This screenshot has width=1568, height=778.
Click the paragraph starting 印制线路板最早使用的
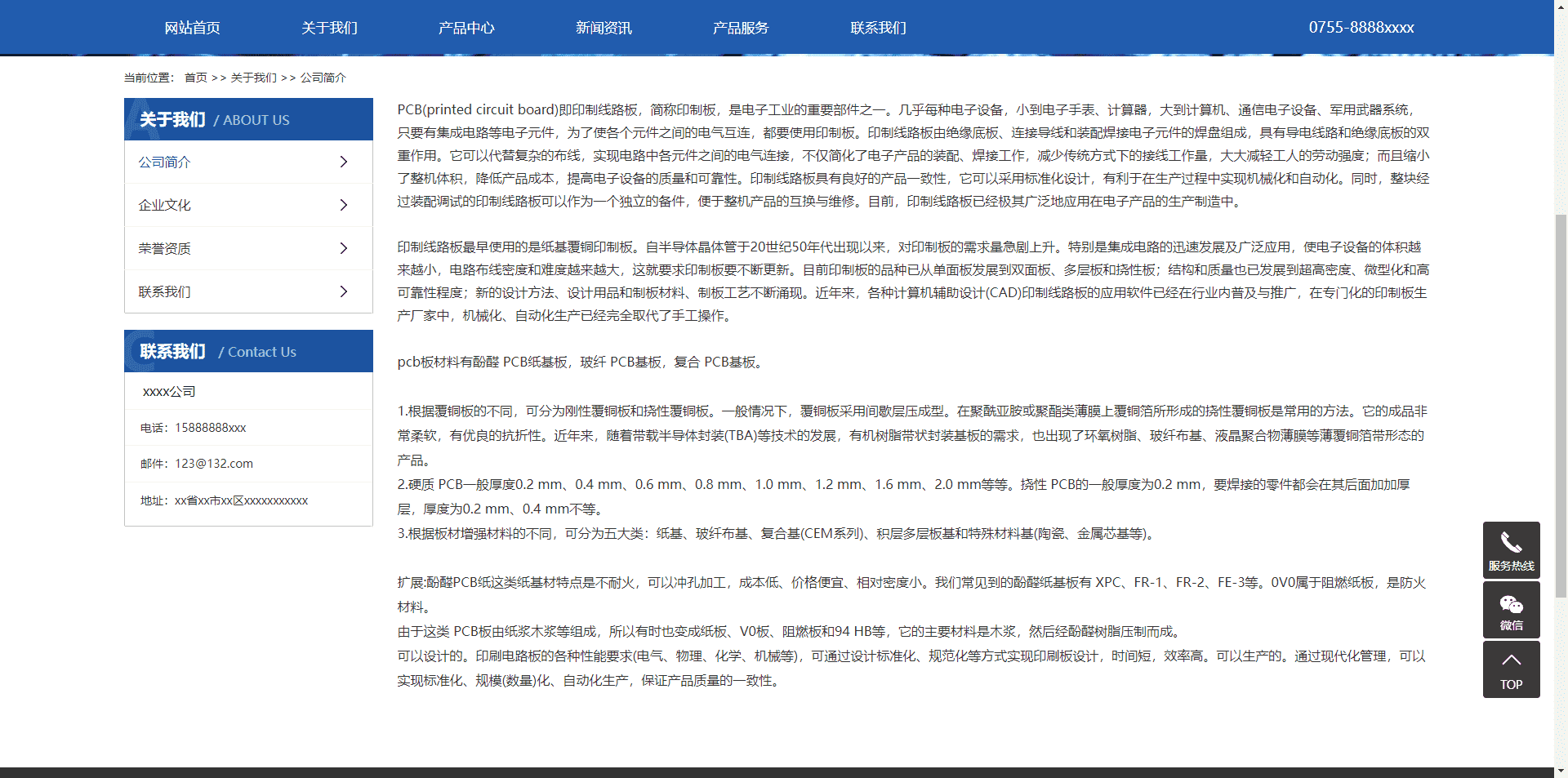pos(913,281)
